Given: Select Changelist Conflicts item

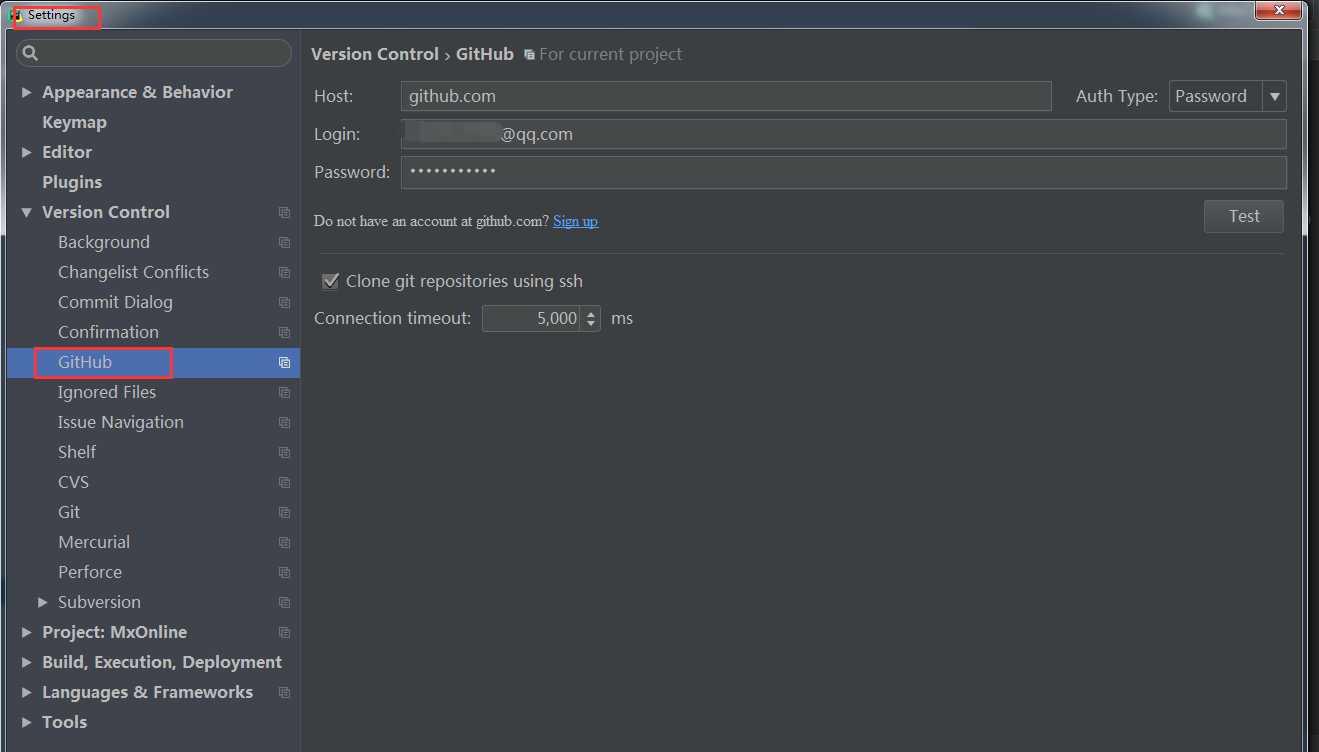Looking at the screenshot, I should pos(133,272).
